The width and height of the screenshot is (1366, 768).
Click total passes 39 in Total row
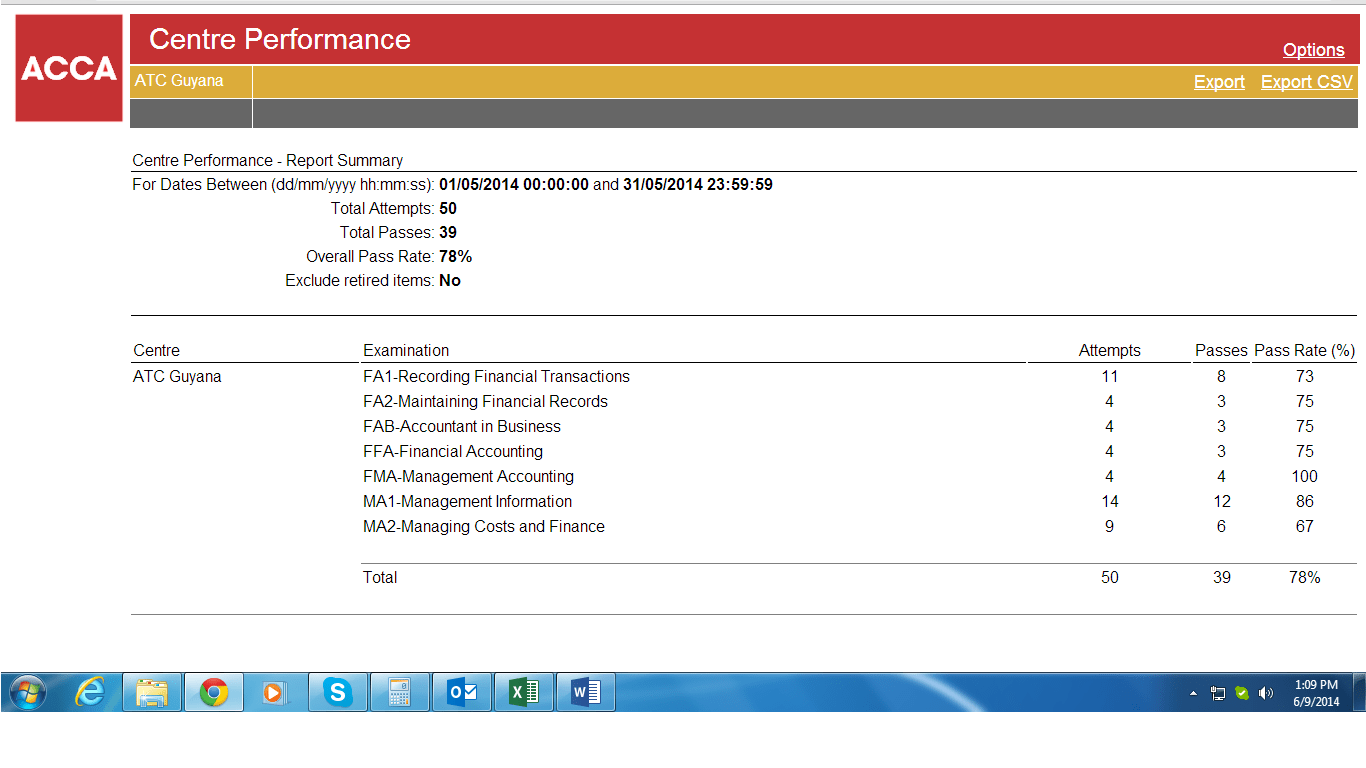click(x=1222, y=578)
